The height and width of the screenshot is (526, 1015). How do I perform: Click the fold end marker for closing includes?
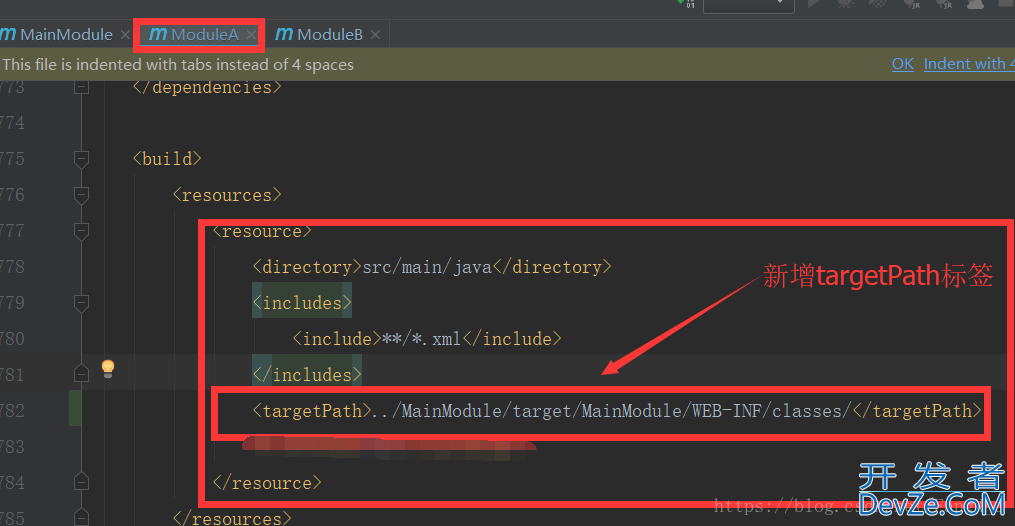(82, 374)
